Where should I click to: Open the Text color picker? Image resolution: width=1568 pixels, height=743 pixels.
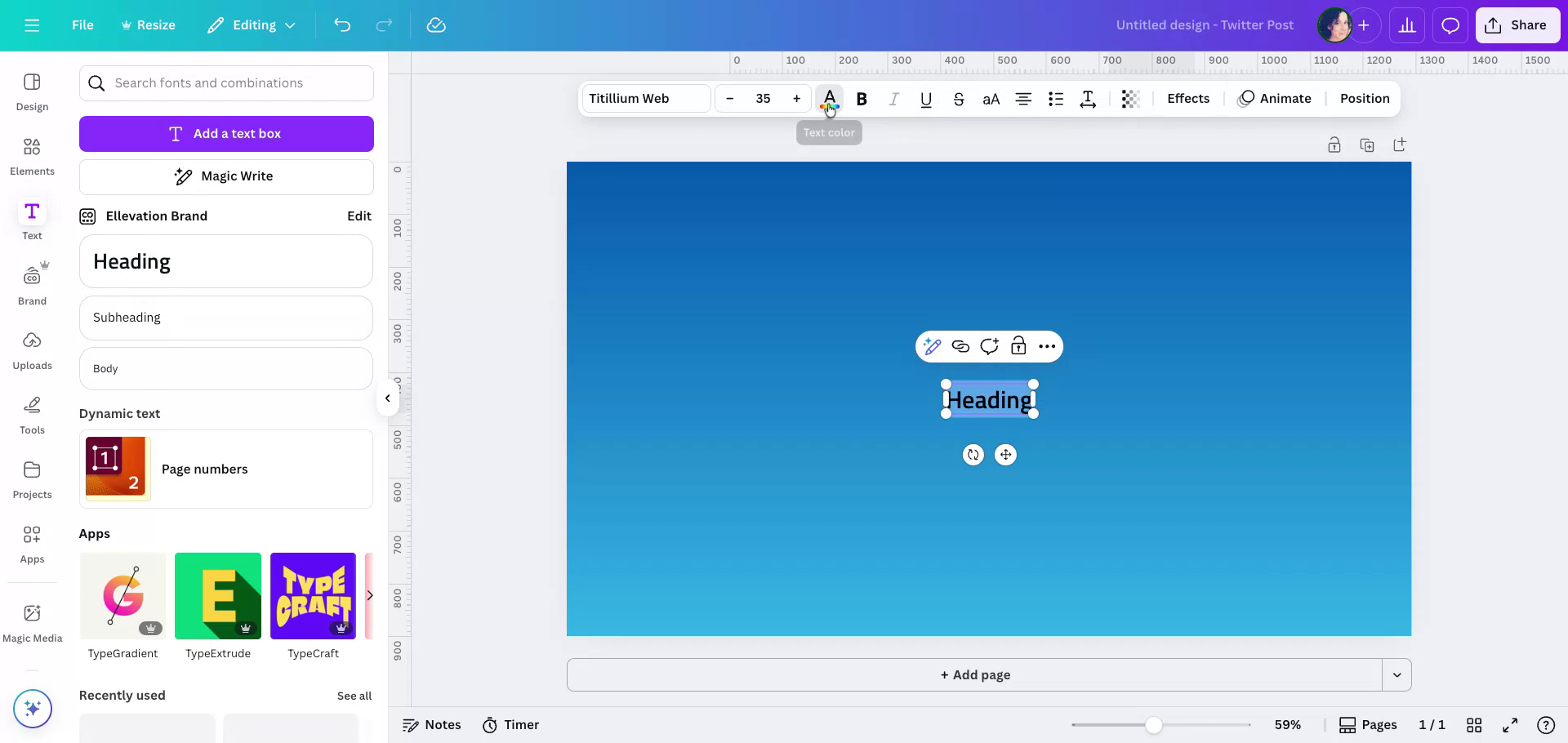[x=829, y=98]
